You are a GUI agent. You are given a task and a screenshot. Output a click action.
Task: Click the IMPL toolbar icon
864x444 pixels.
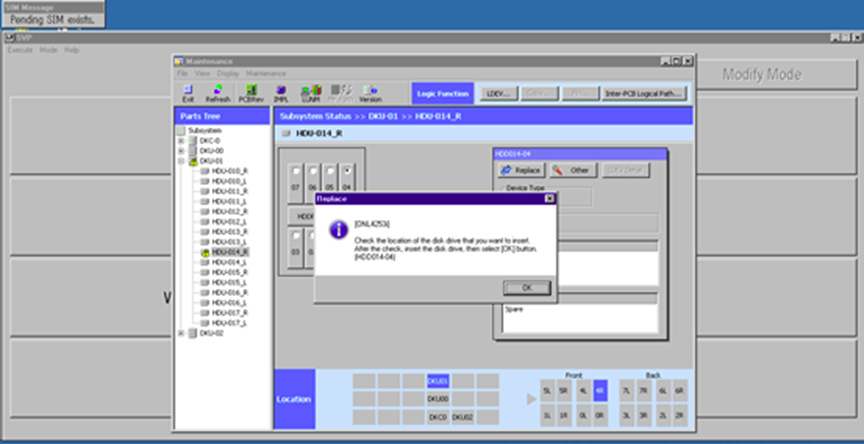pos(281,93)
